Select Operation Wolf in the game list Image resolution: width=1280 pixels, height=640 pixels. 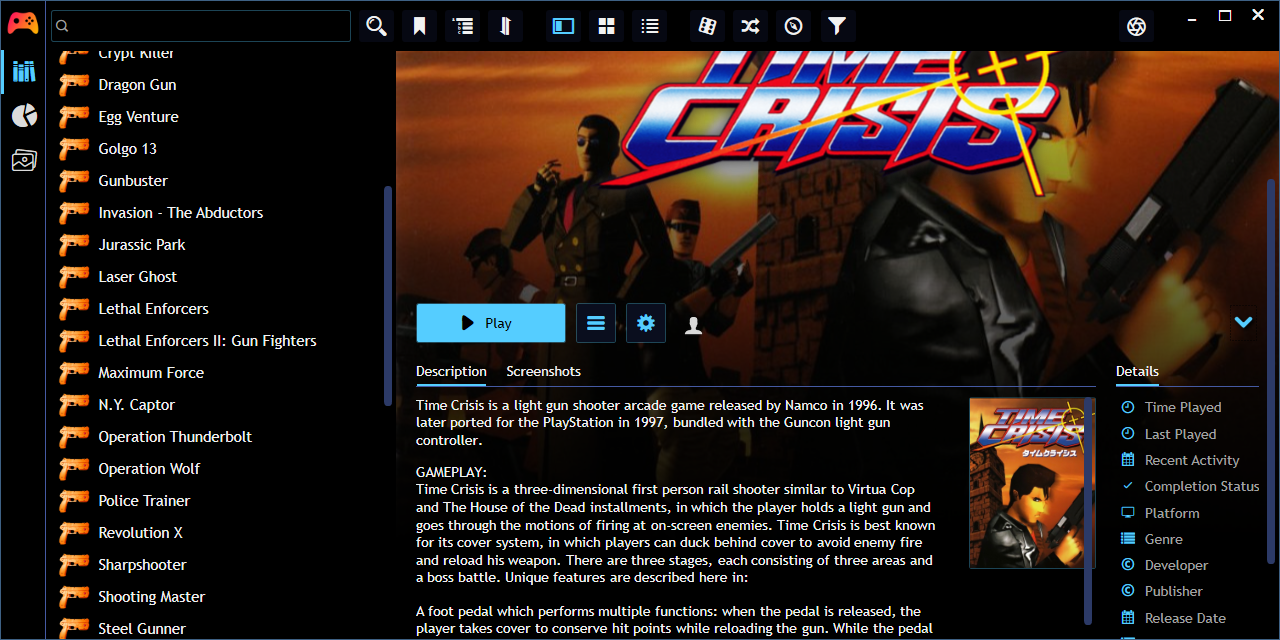point(149,469)
